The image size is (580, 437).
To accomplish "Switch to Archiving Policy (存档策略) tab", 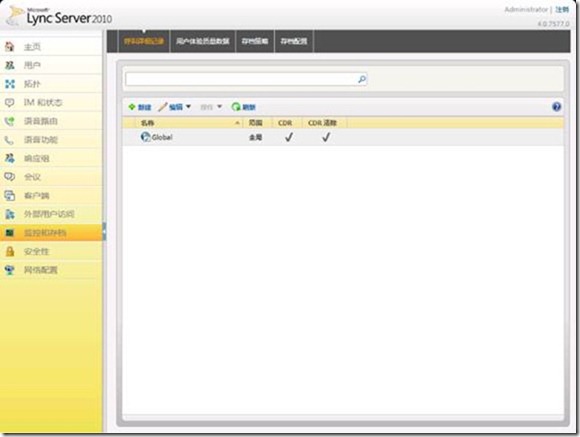I will 255,41.
